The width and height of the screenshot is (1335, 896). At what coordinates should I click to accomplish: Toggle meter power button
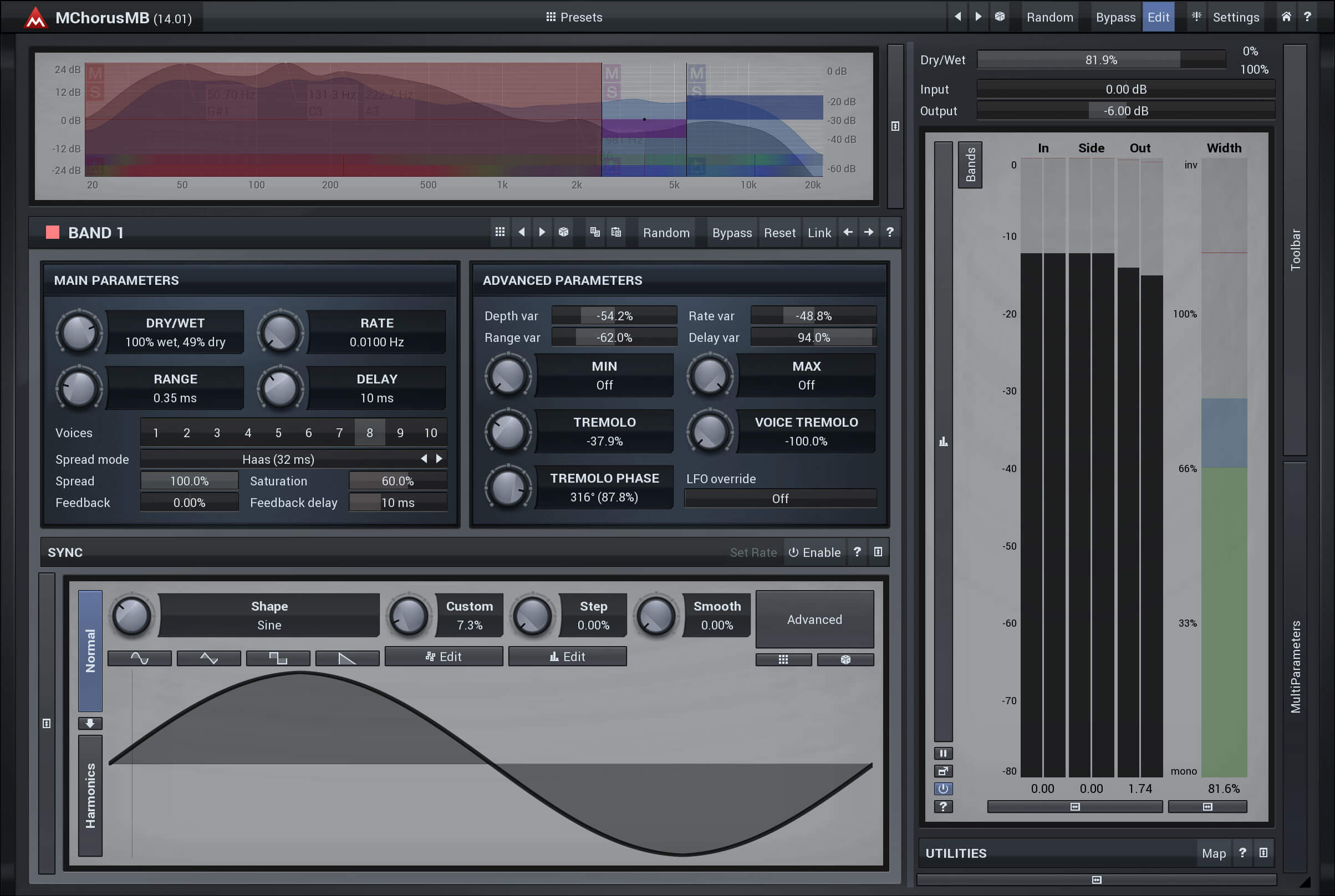coord(943,789)
